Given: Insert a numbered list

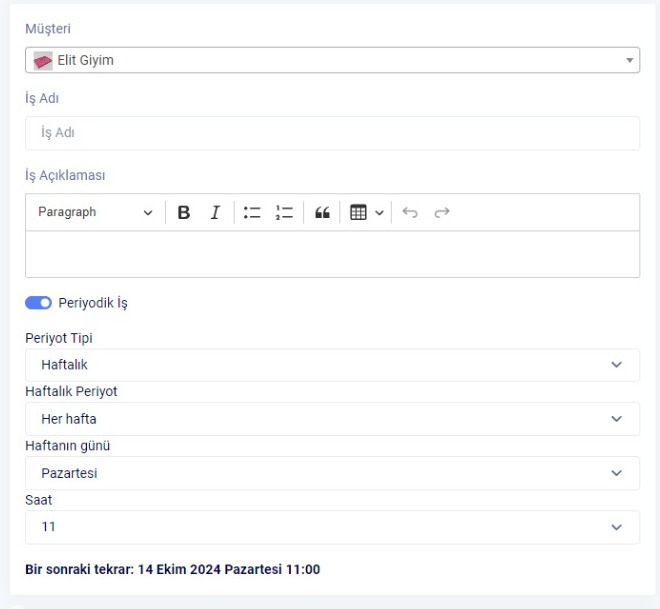Looking at the screenshot, I should [x=284, y=212].
